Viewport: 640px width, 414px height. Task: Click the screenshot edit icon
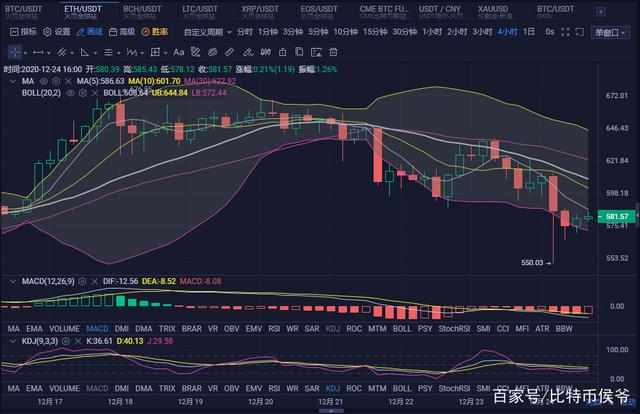point(316,52)
